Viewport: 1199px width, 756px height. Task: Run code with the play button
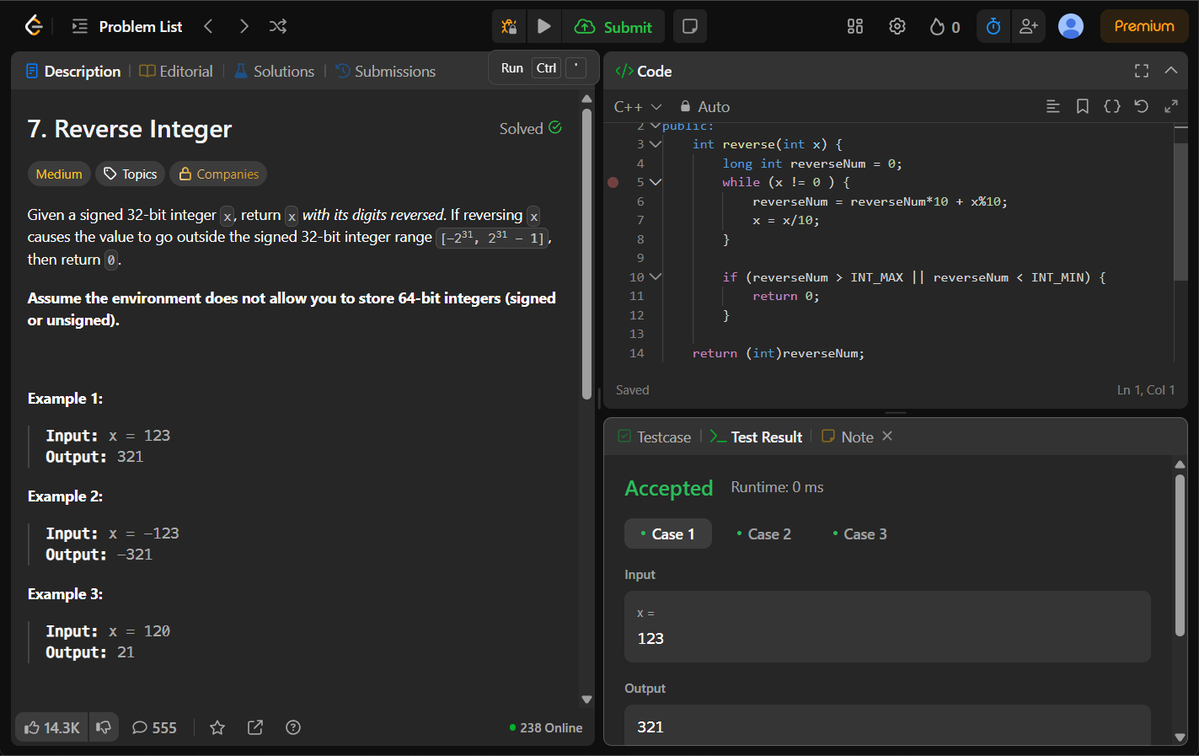coord(544,27)
